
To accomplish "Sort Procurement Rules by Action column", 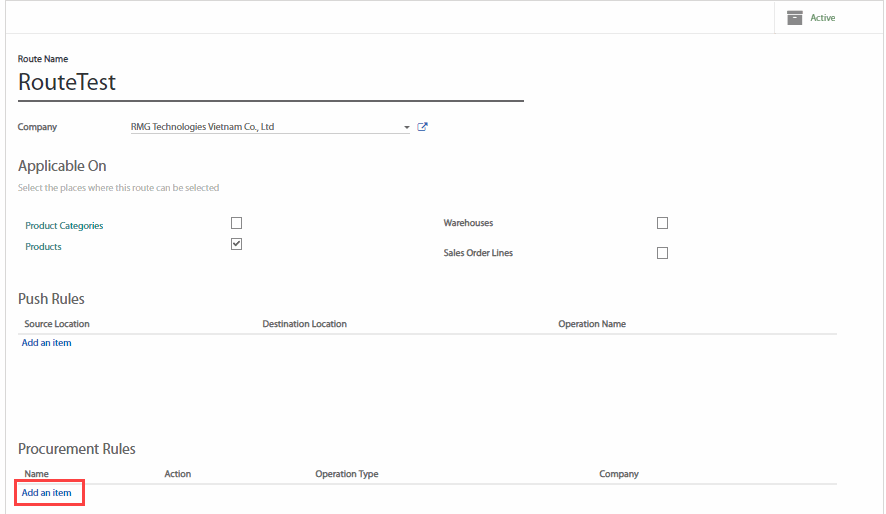I will (x=177, y=474).
